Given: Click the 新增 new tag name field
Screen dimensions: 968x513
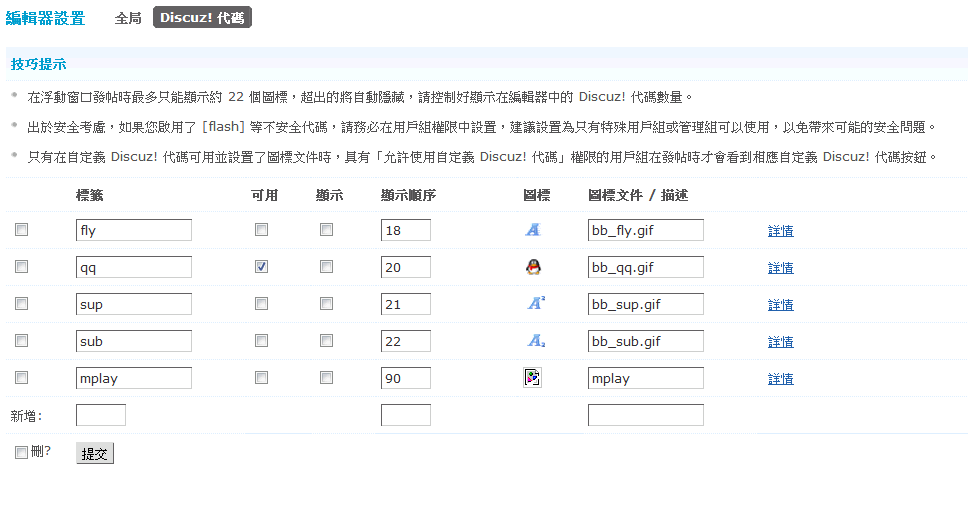Looking at the screenshot, I should pos(101,415).
